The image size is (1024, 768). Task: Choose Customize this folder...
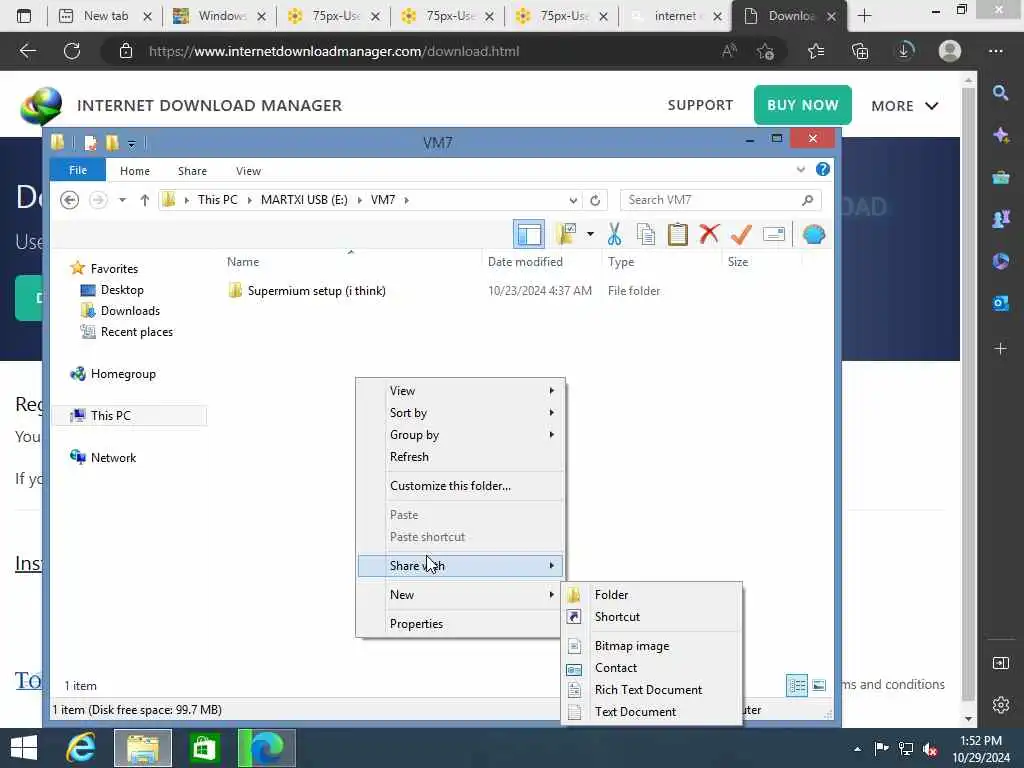[460, 485]
